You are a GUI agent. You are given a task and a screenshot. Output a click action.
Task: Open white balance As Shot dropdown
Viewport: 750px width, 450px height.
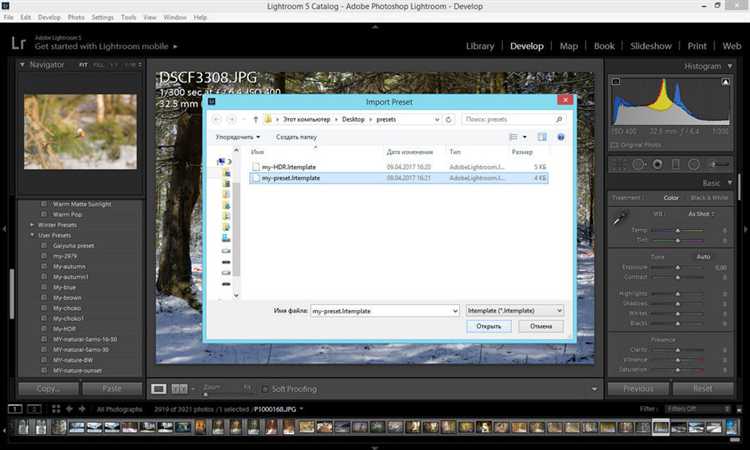click(701, 214)
